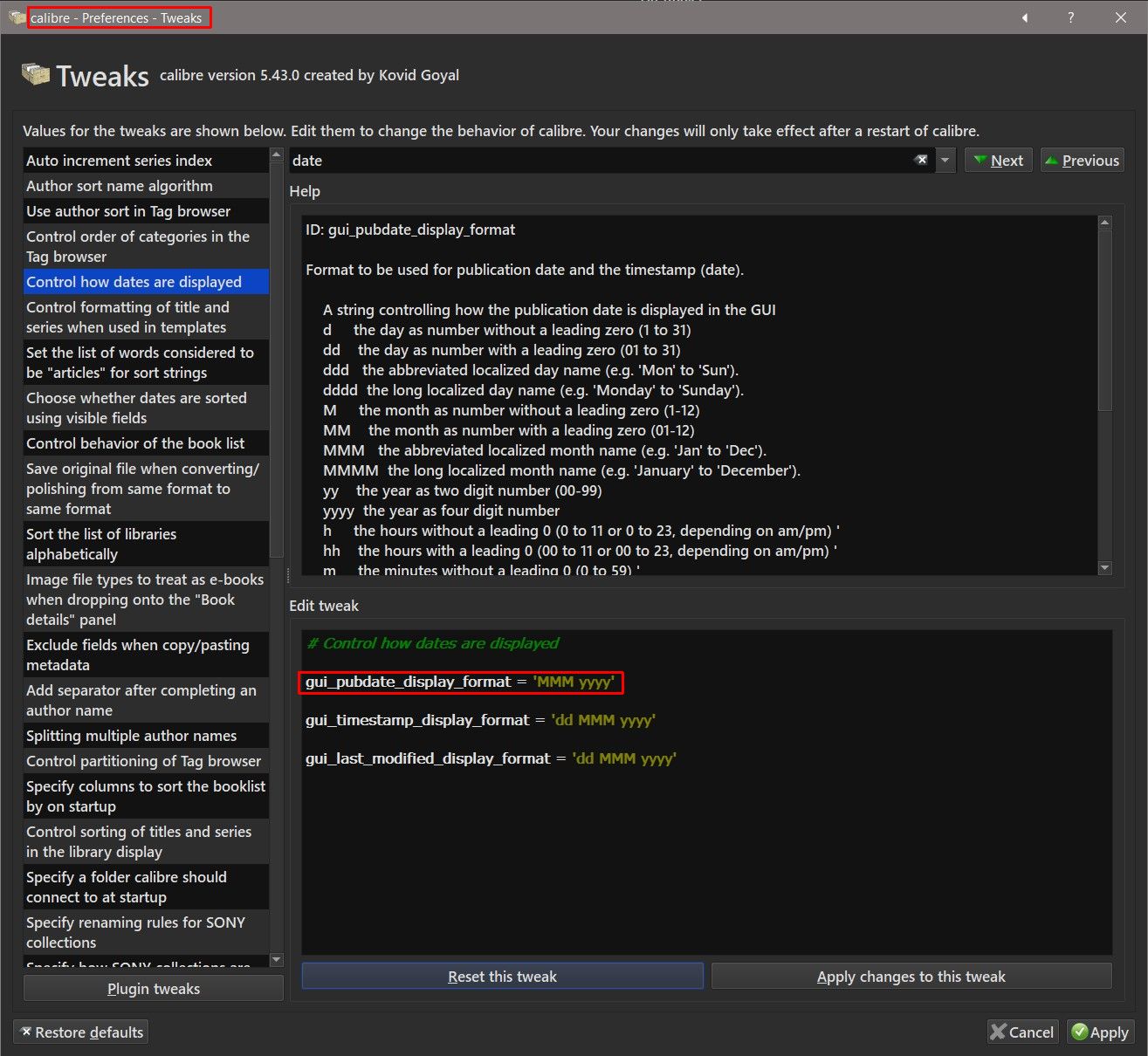Select 'Control behavior of the book list' tweak
The width and height of the screenshot is (1148, 1056).
[x=146, y=443]
